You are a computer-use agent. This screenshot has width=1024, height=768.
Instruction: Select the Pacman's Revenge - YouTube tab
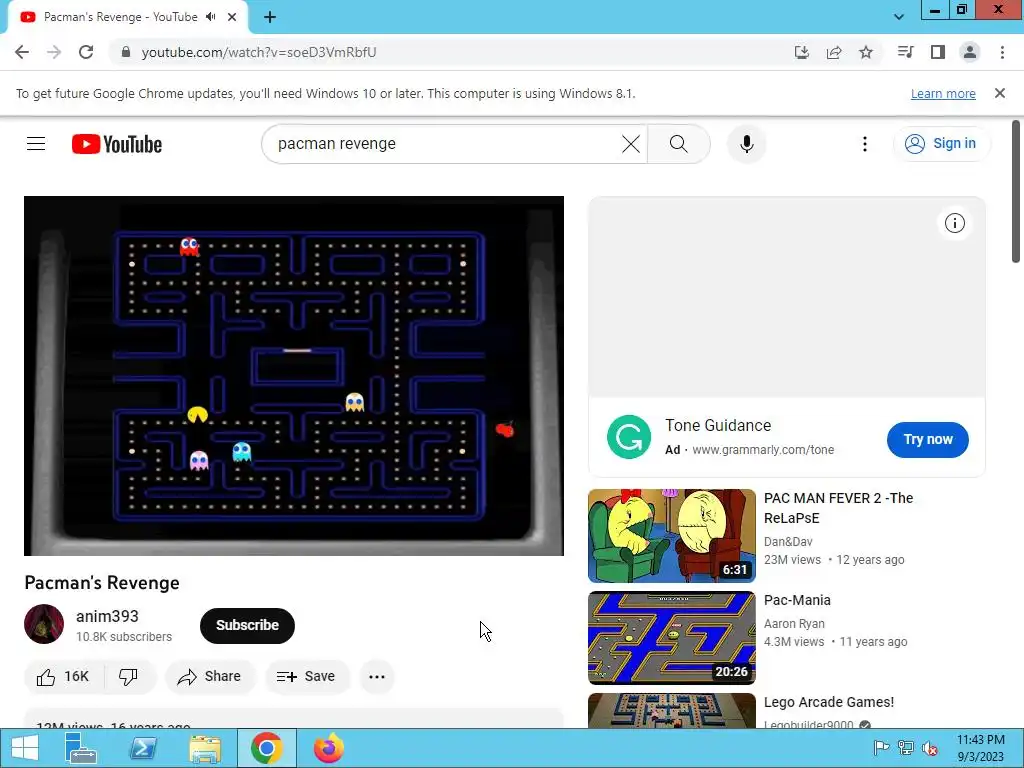coord(129,17)
